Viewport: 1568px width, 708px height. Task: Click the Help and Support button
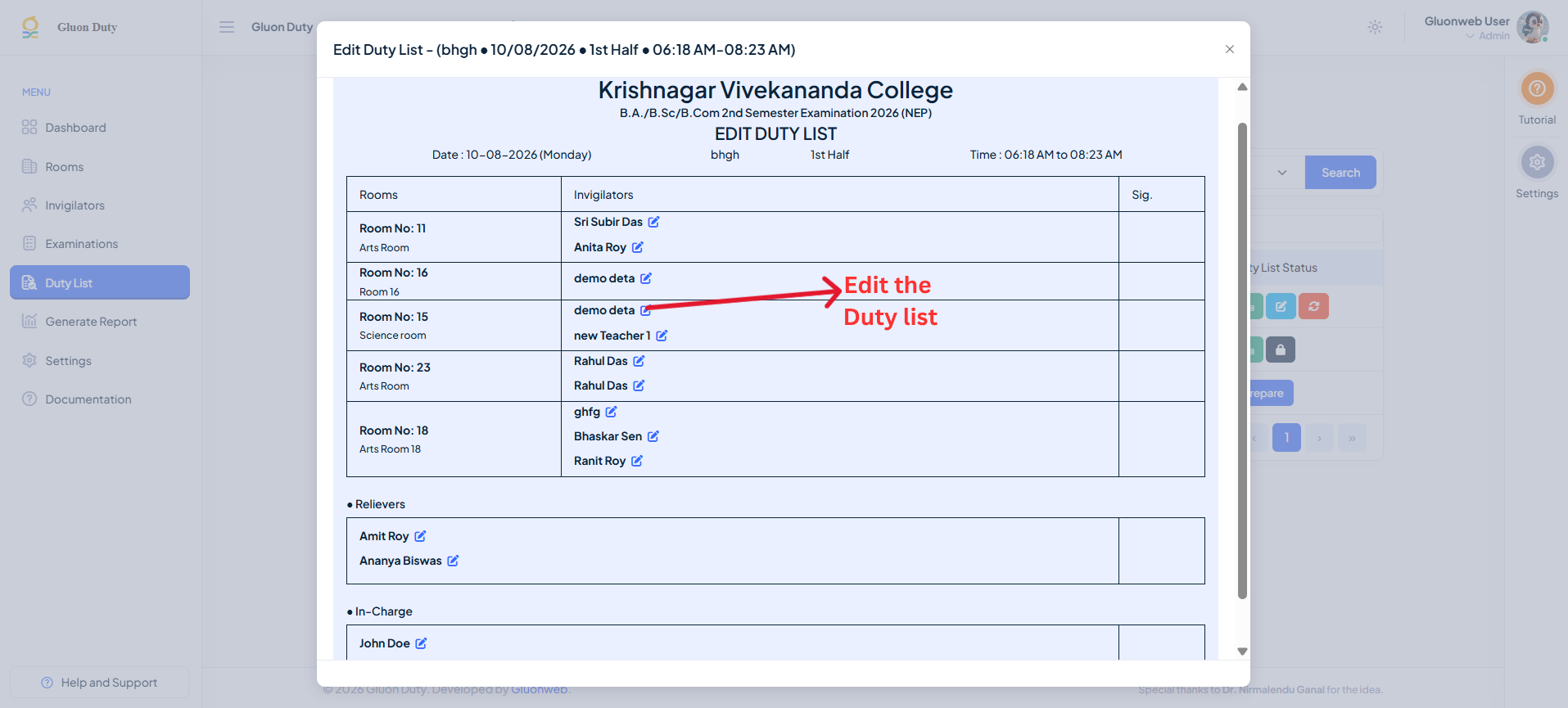99,683
